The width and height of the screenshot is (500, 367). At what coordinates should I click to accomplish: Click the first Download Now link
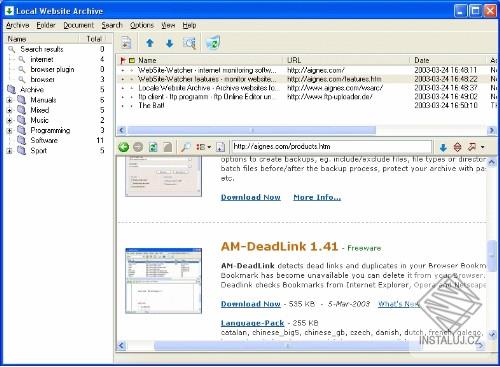251,197
